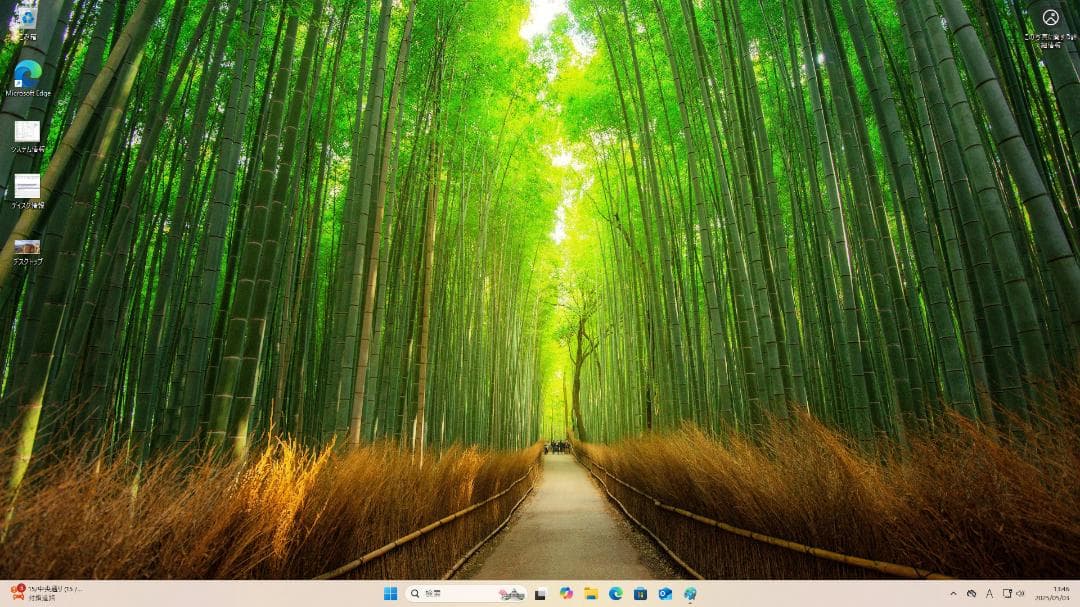Click the clock to open the calendar
Screen dimensions: 1080x607
1052,591
